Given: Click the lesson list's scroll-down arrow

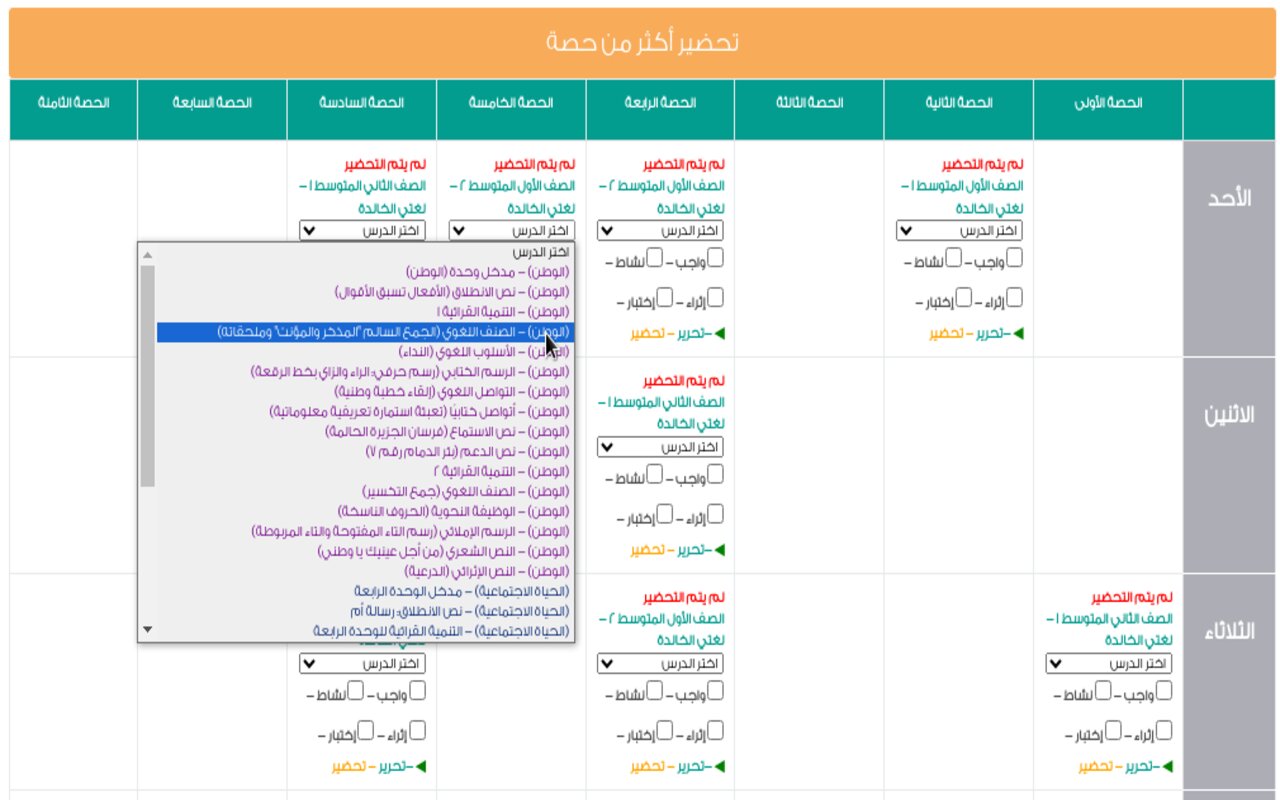Looking at the screenshot, I should point(147,629).
